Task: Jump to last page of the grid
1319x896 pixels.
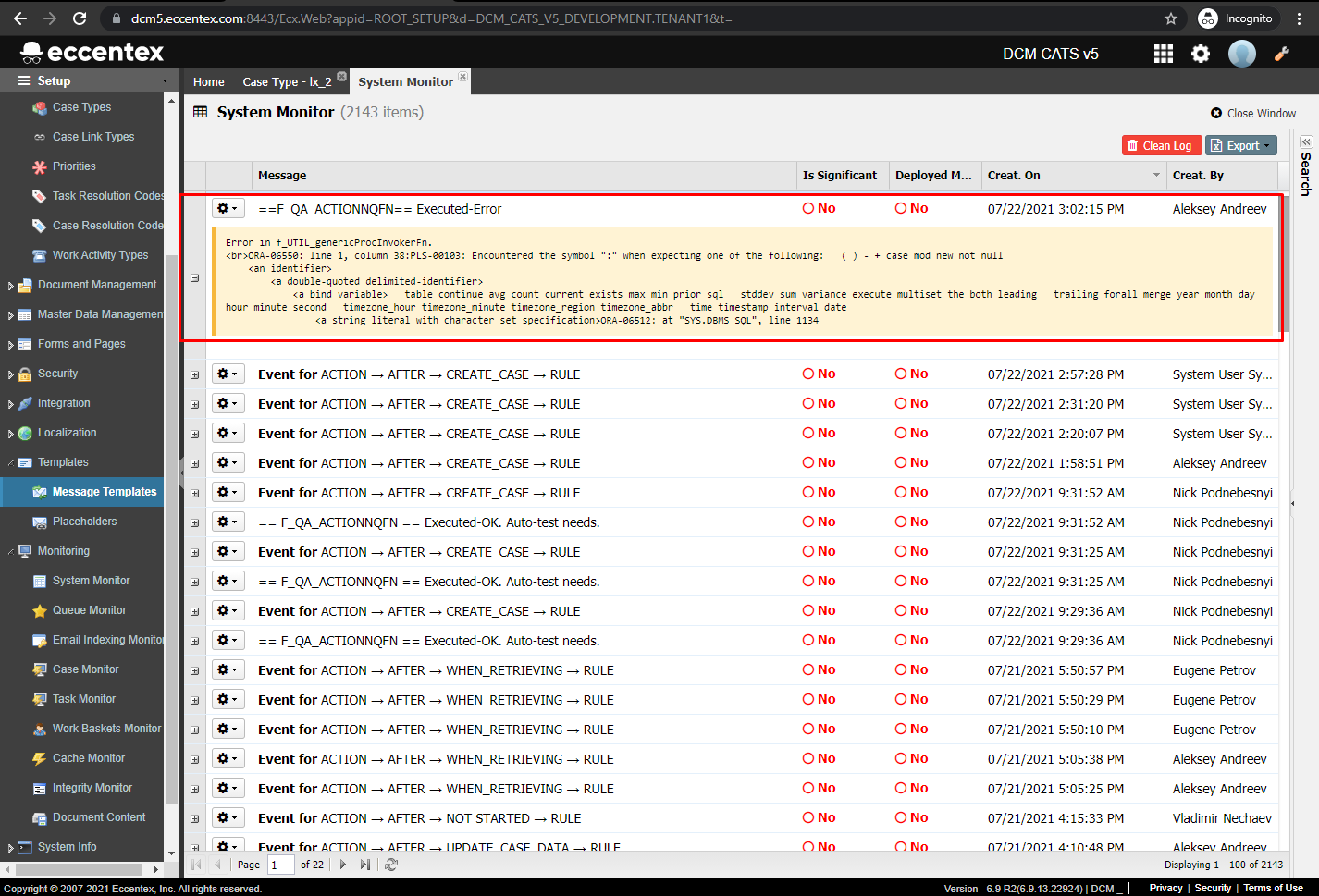Action: pos(365,865)
